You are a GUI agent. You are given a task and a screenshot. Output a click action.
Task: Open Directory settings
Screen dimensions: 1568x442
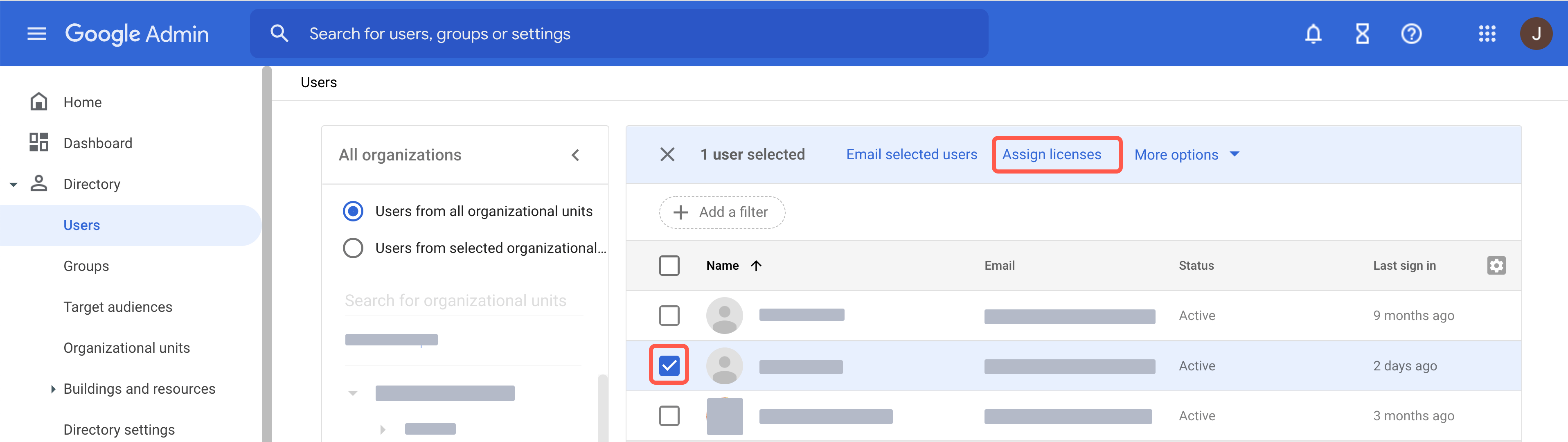pos(119,429)
